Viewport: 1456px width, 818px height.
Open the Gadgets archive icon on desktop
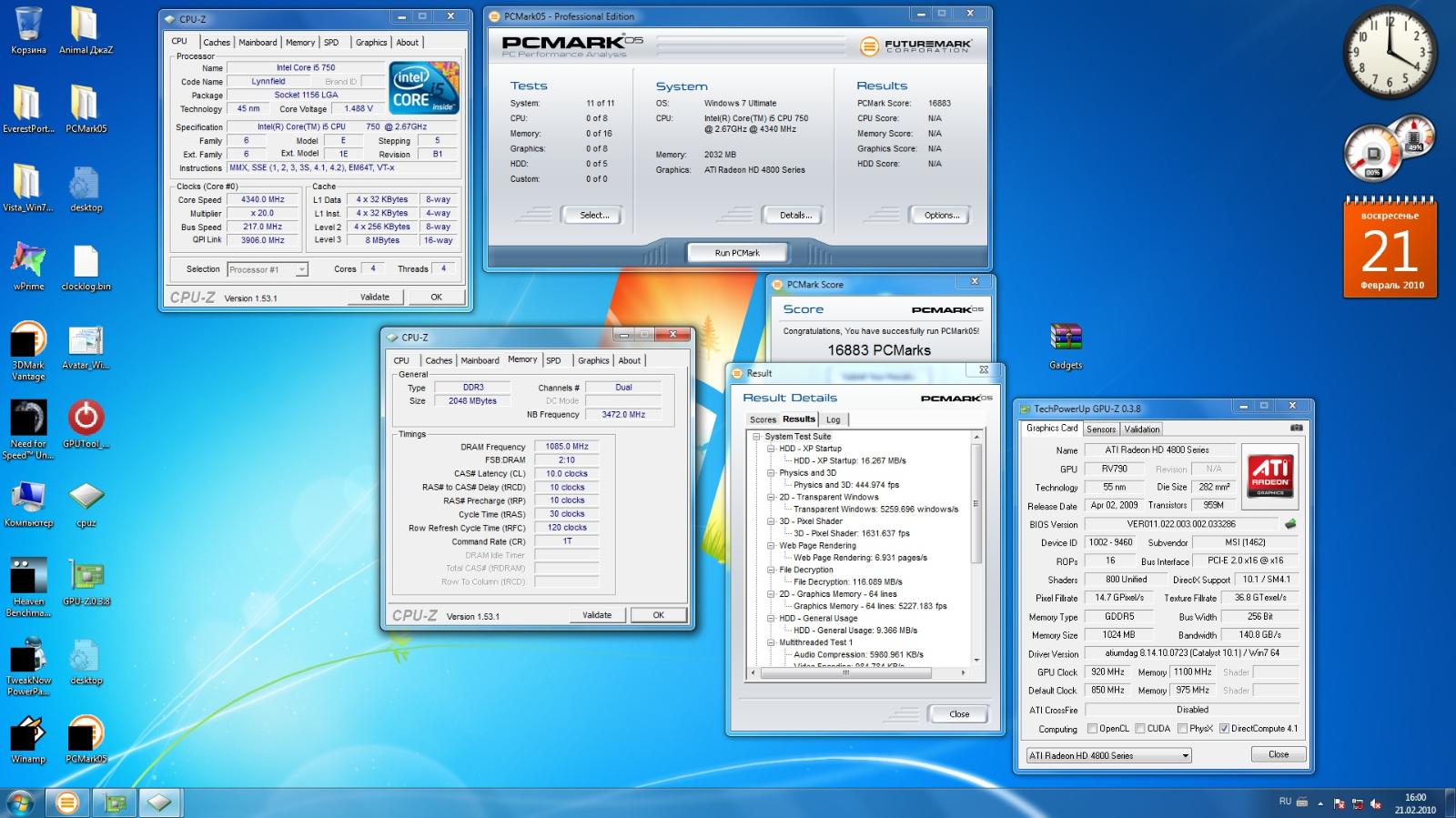pos(1065,347)
